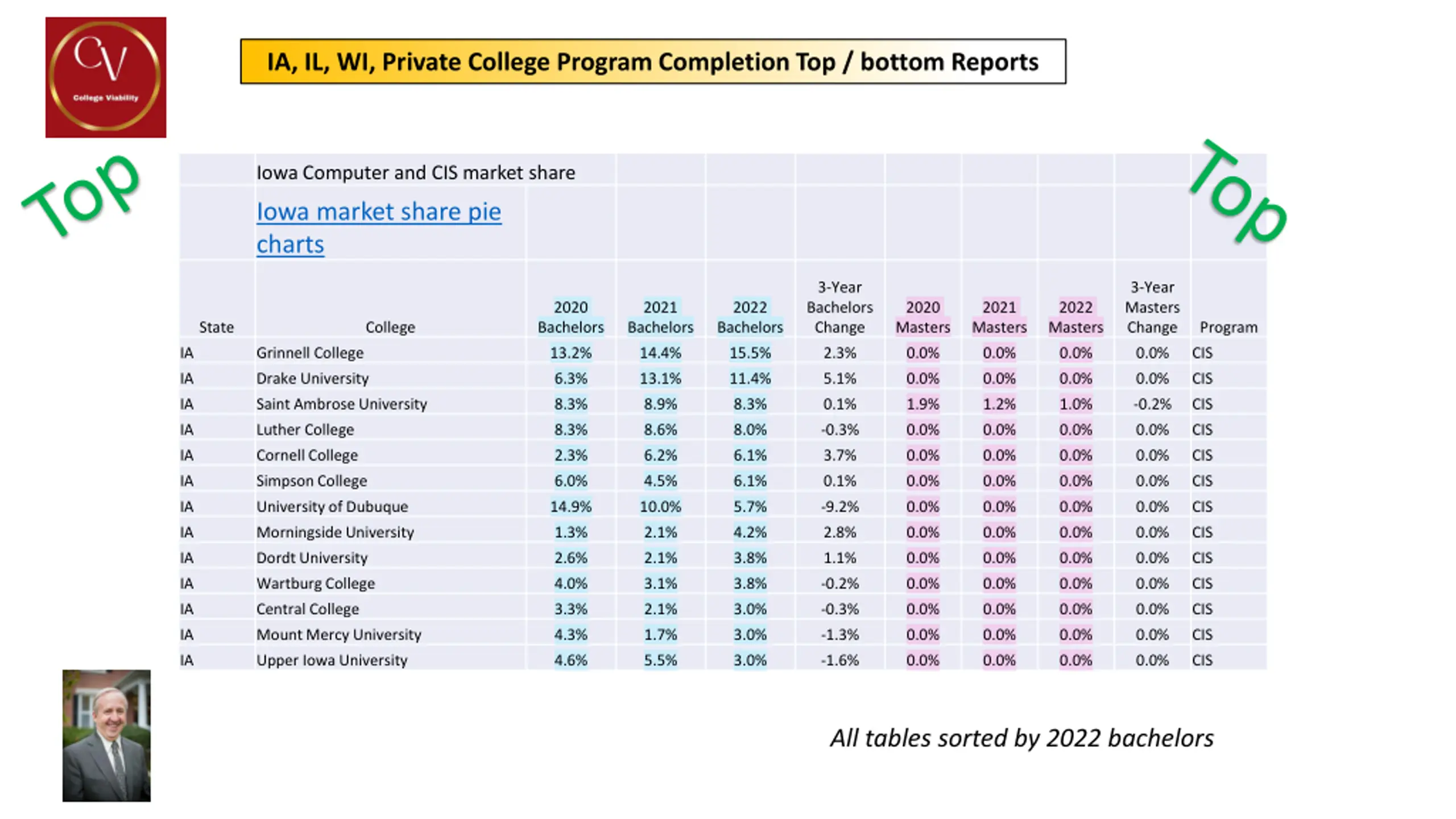This screenshot has height=819, width=1456.
Task: Select Morningside University in the college list
Action: pos(335,532)
